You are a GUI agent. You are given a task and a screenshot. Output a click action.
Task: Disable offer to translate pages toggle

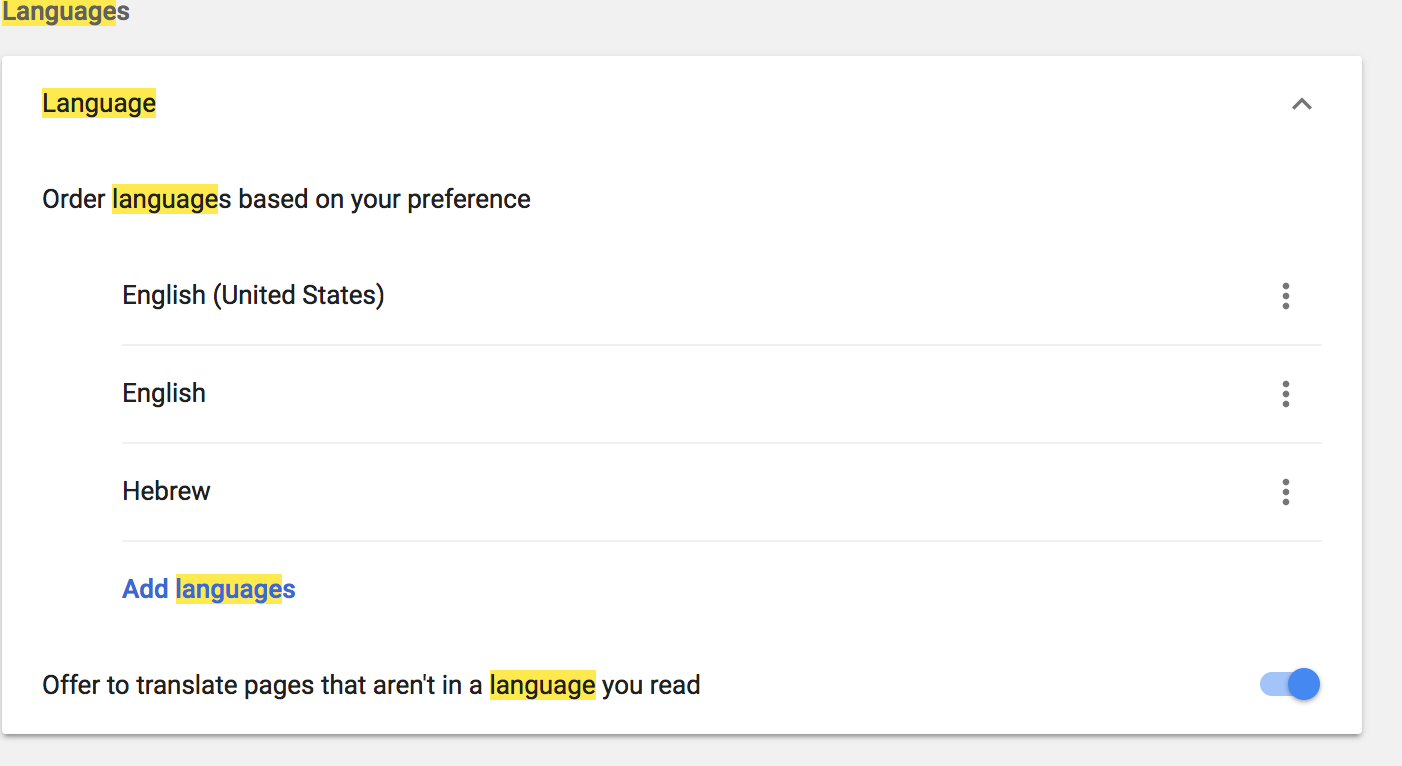click(1290, 684)
